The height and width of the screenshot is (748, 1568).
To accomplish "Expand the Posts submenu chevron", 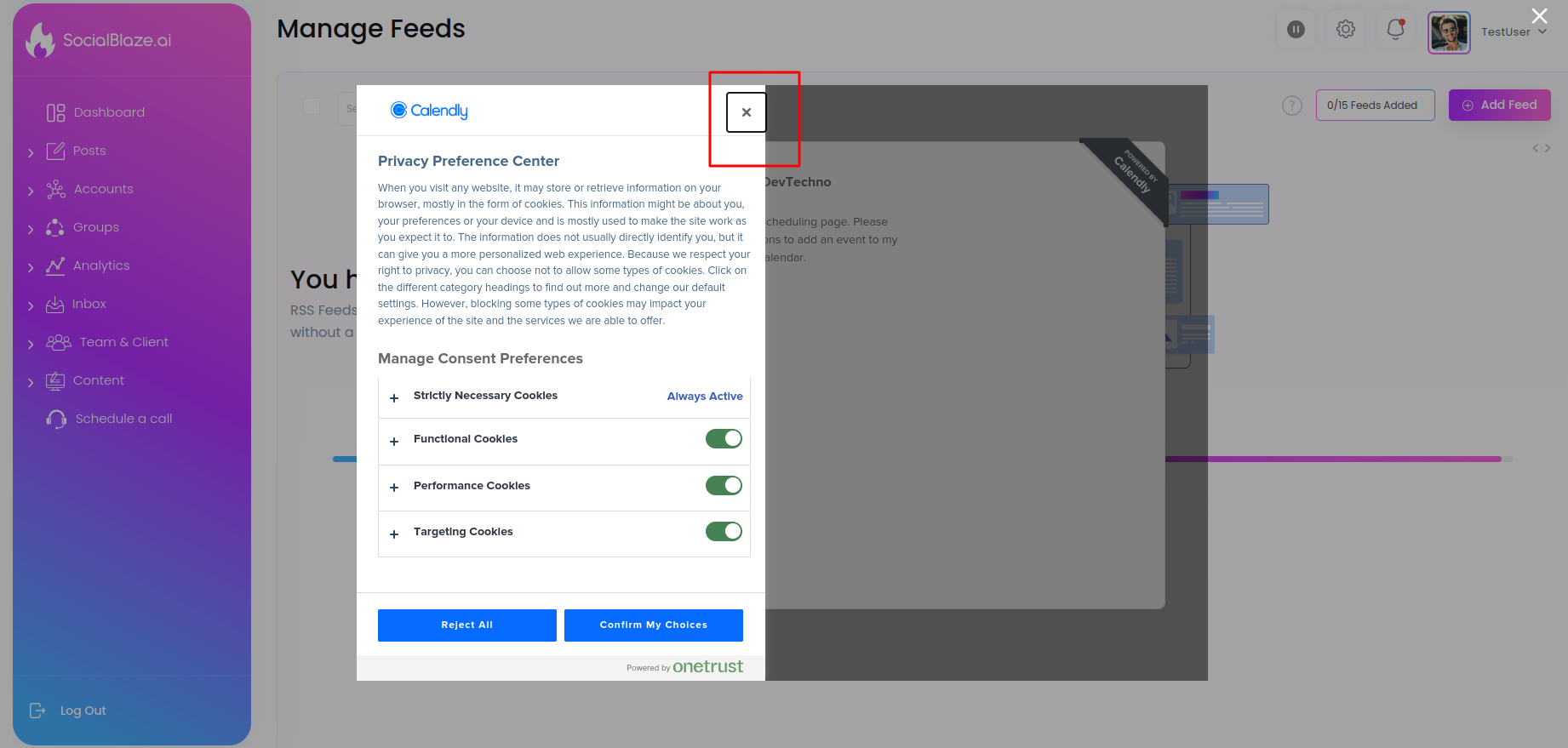I will click(x=31, y=152).
